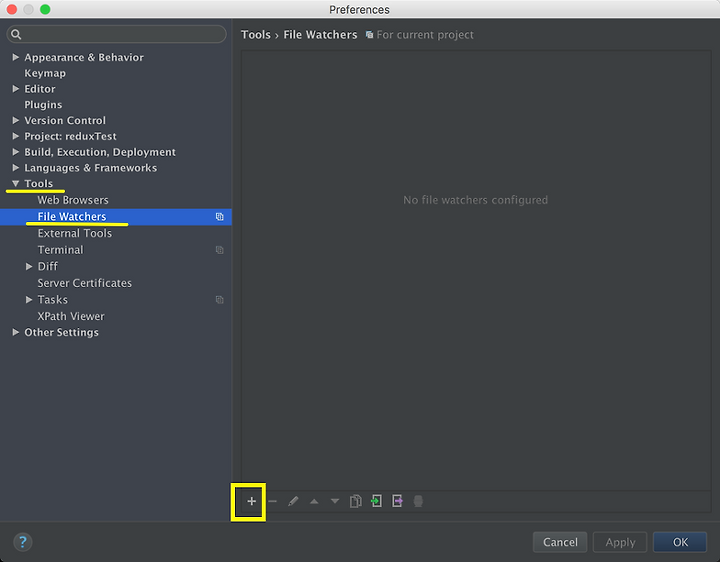Click project-level icon next to Tasks row

(219, 300)
